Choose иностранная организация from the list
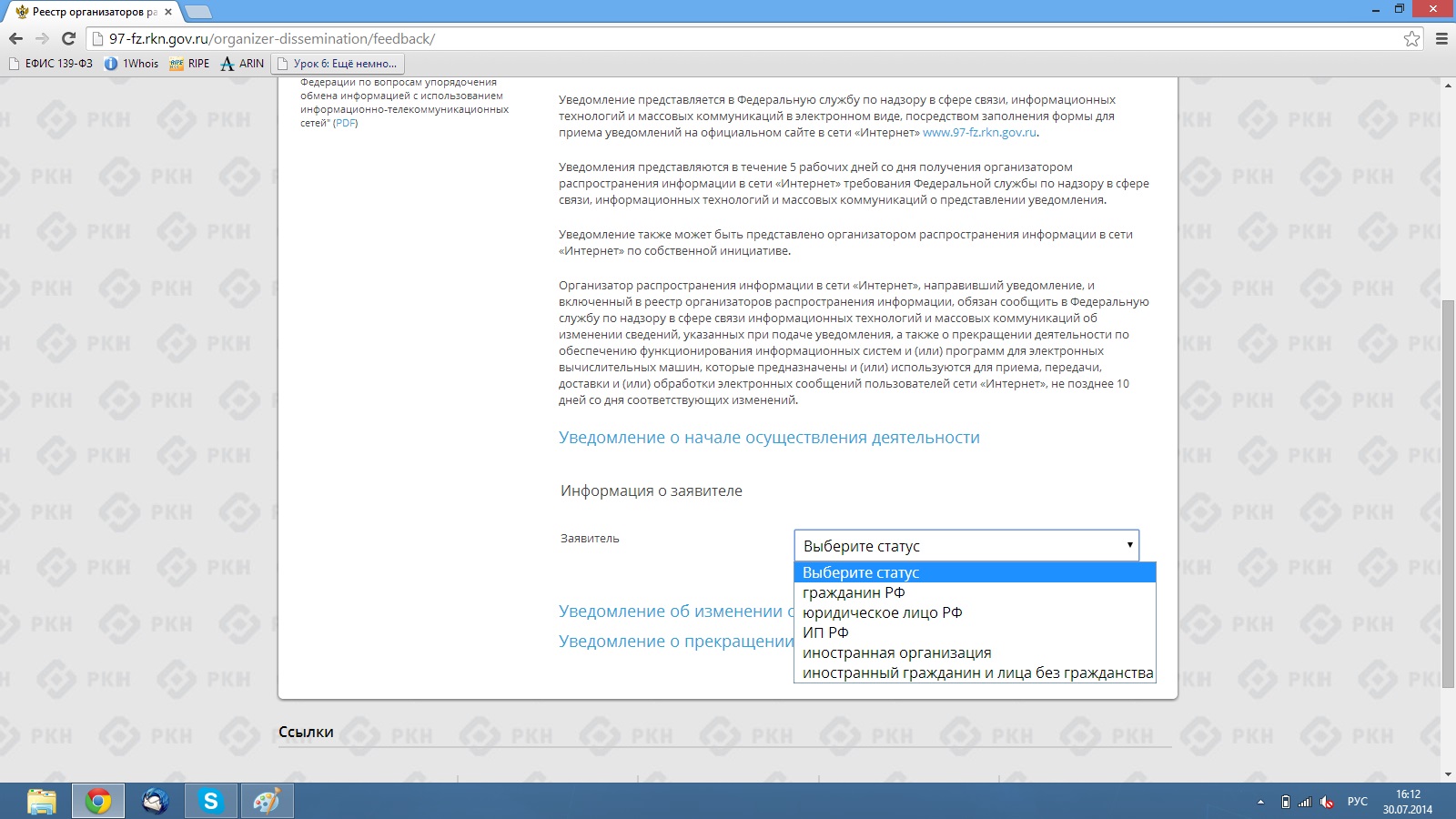 point(975,652)
